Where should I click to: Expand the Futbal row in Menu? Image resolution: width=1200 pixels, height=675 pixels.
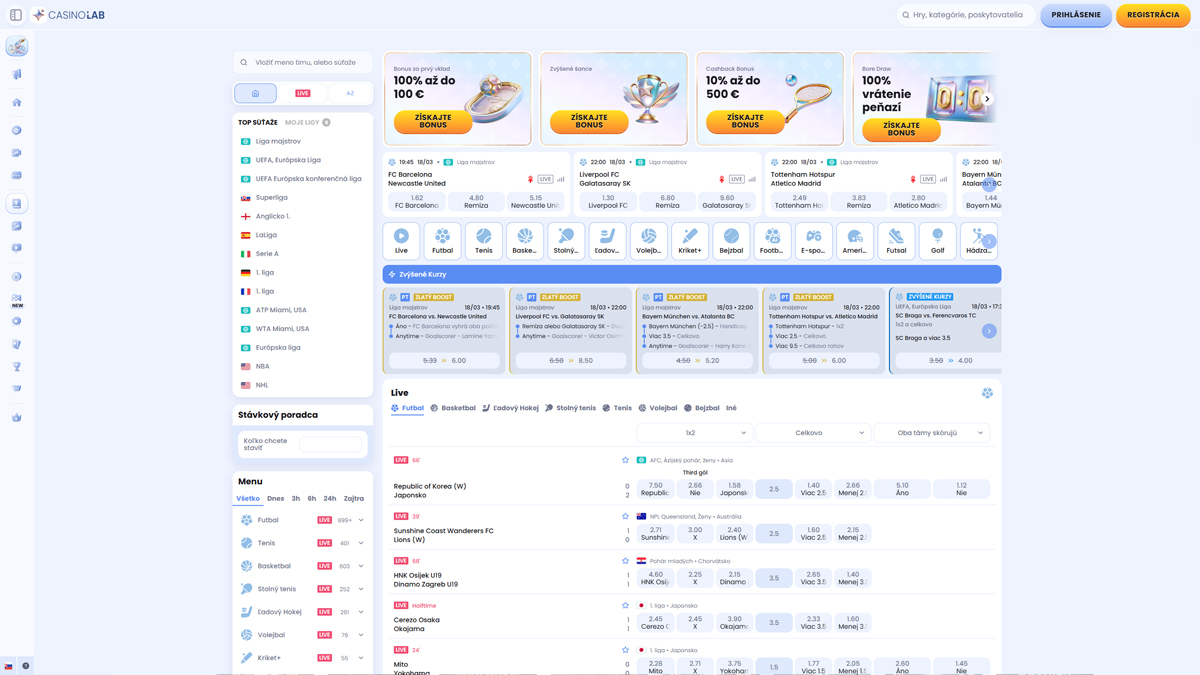(x=361, y=520)
